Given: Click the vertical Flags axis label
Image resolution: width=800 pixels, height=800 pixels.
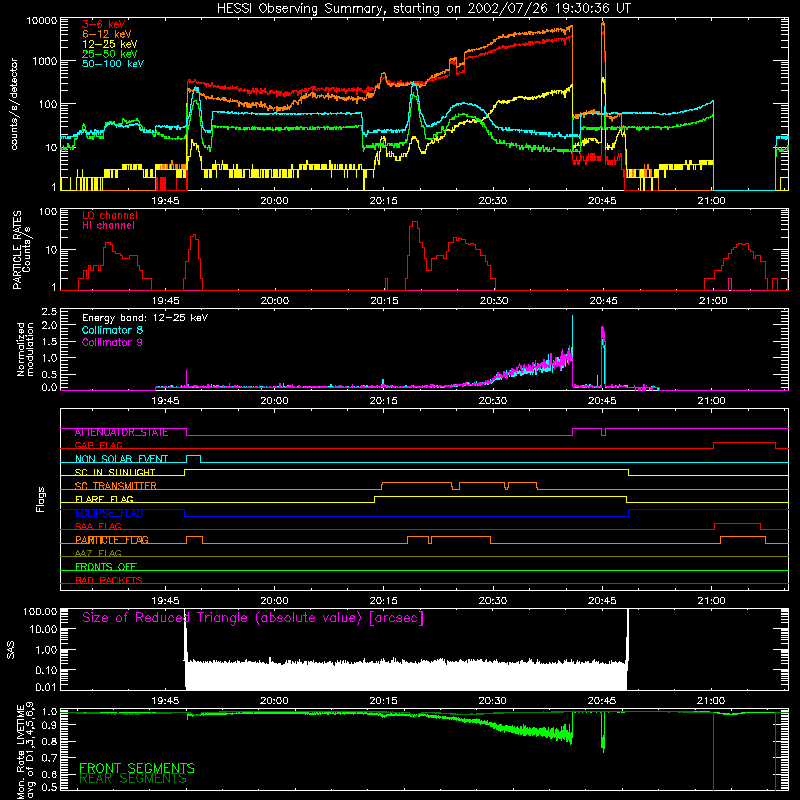Looking at the screenshot, I should click(41, 499).
